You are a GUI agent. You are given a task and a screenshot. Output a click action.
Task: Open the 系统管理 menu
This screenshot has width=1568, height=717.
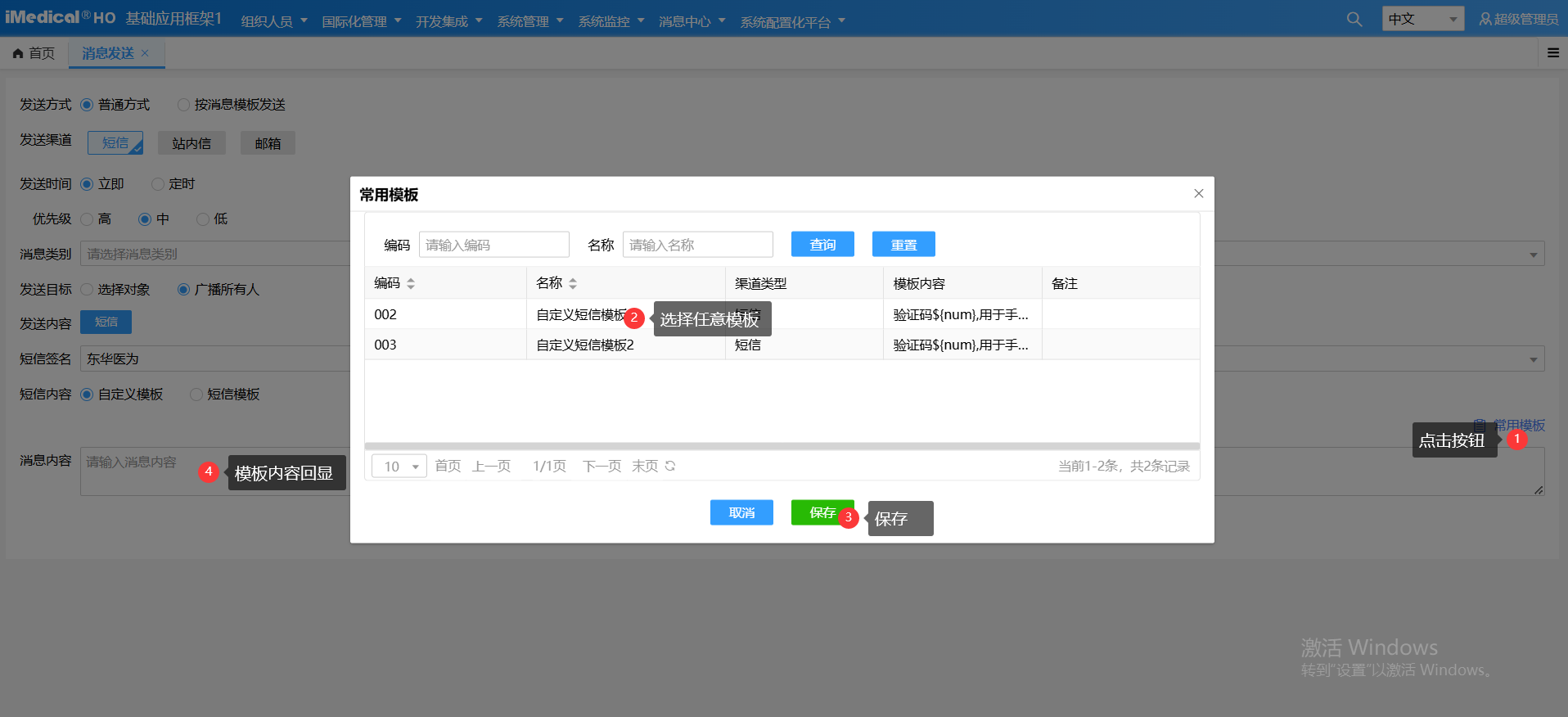point(529,21)
